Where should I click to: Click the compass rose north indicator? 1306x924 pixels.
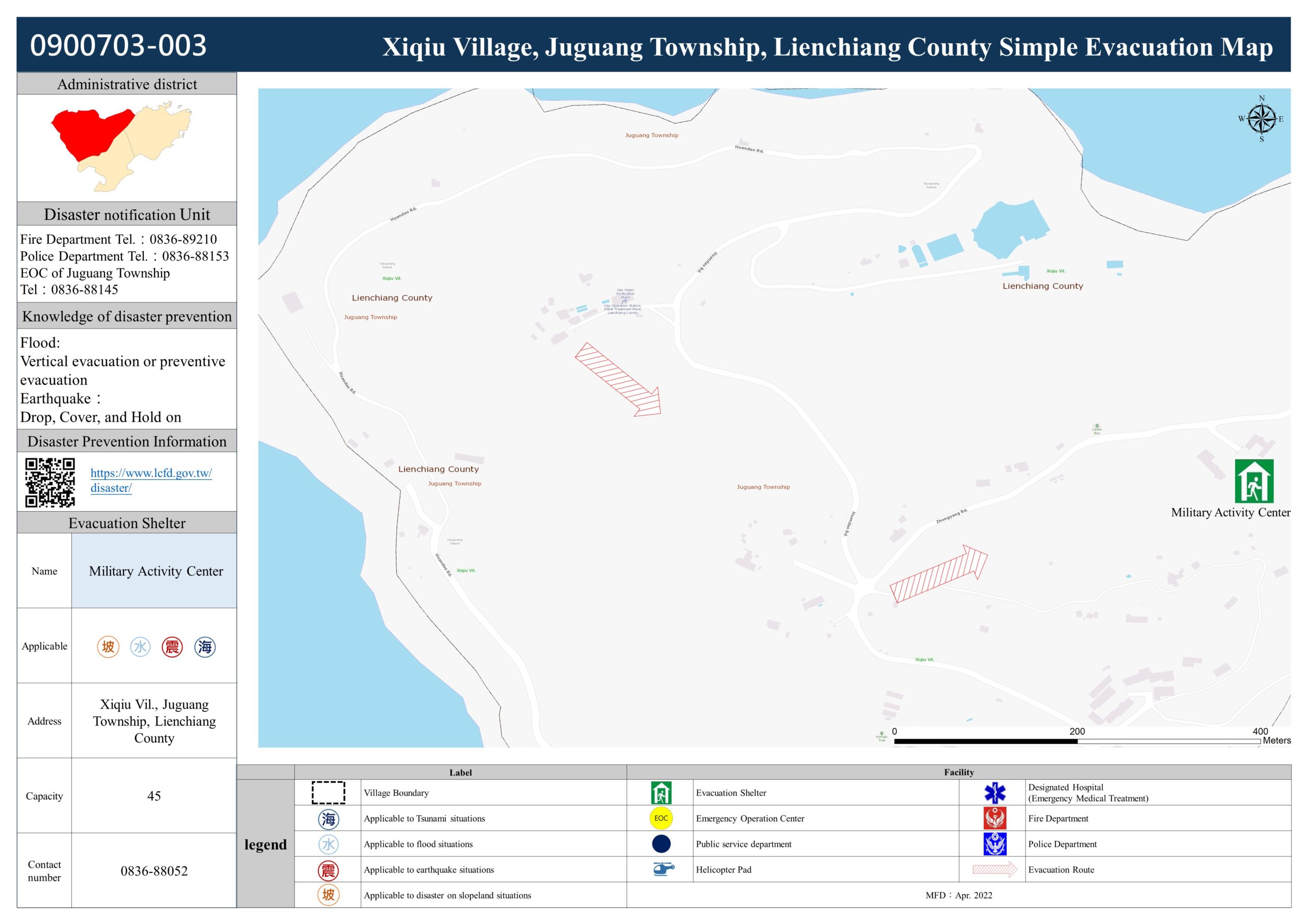1262,118
